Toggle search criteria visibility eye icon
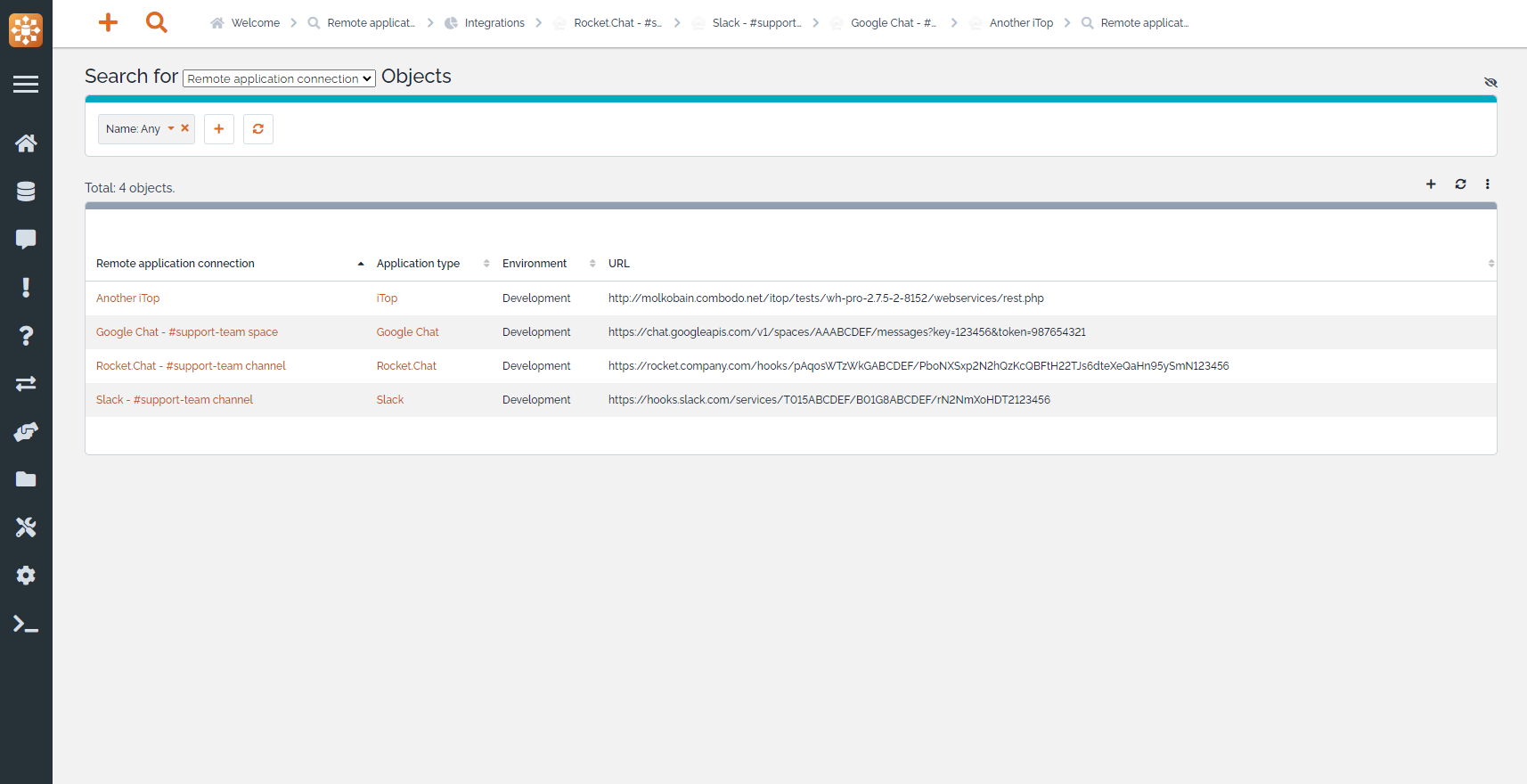The image size is (1527, 784). click(x=1490, y=82)
